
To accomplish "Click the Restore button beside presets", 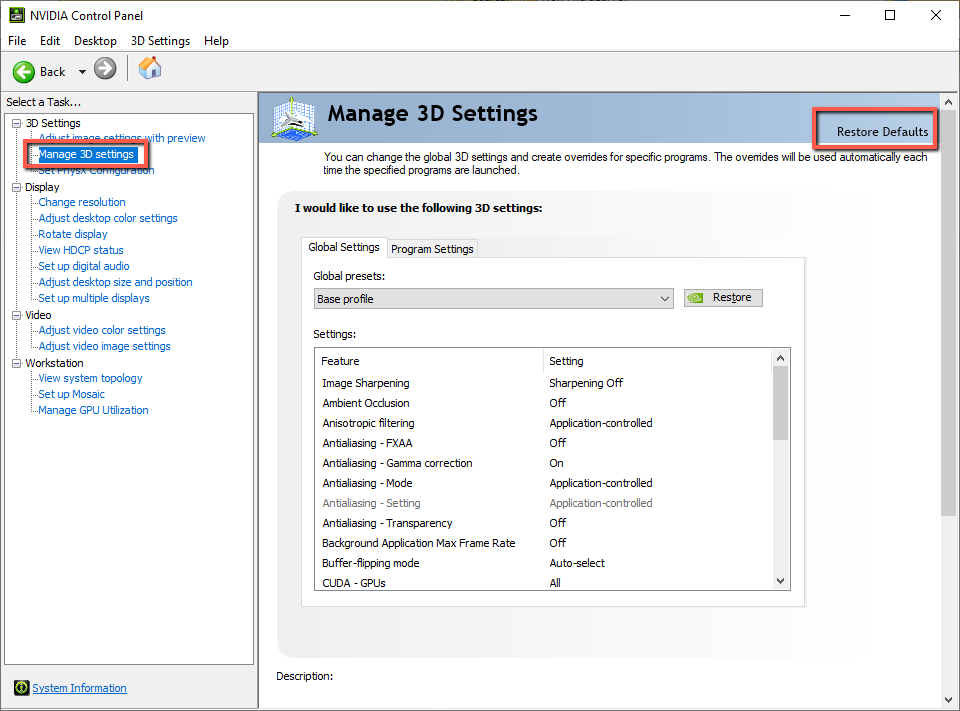I will [723, 298].
